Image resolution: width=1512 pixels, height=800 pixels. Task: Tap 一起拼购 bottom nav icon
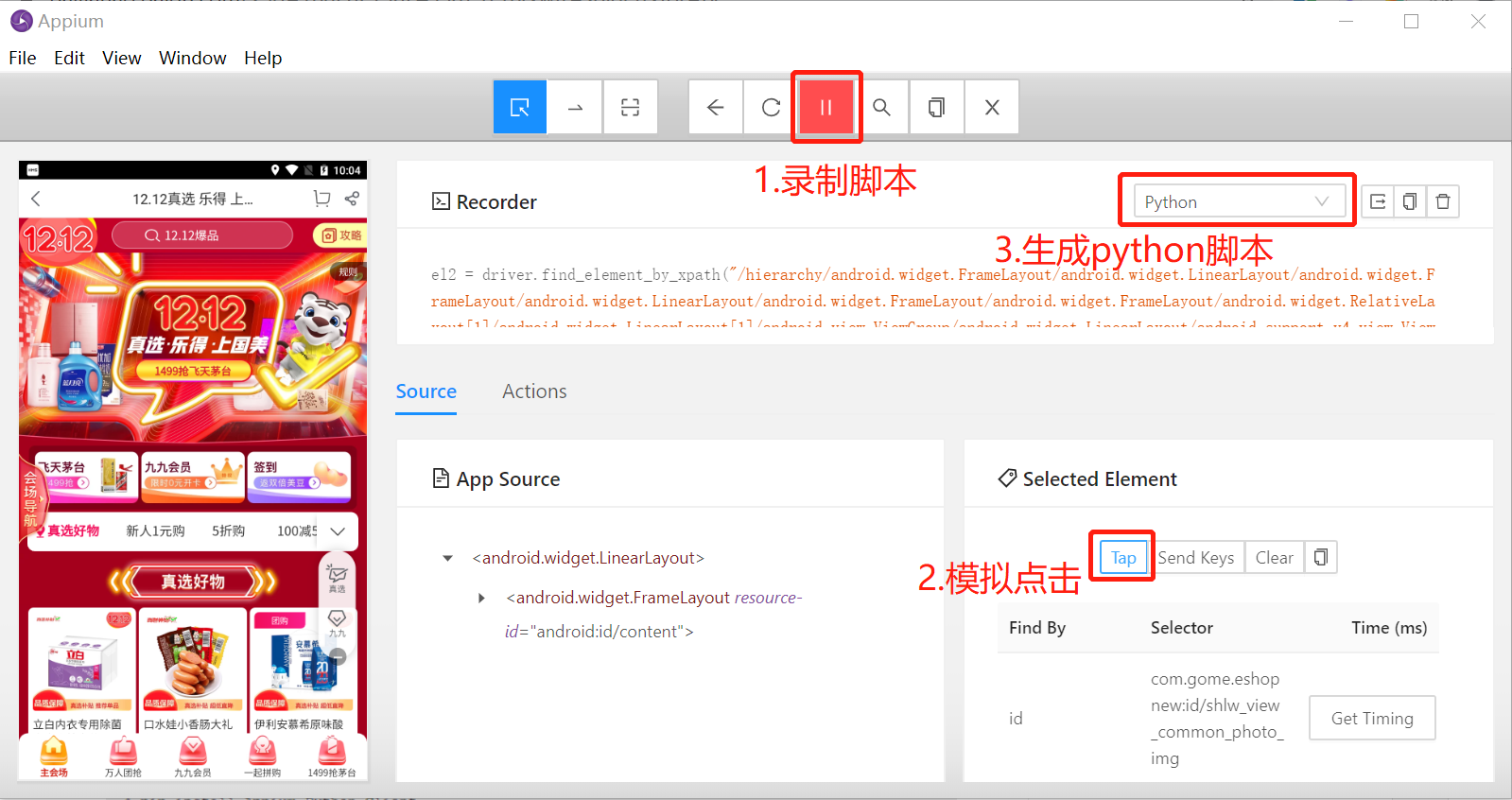point(262,757)
